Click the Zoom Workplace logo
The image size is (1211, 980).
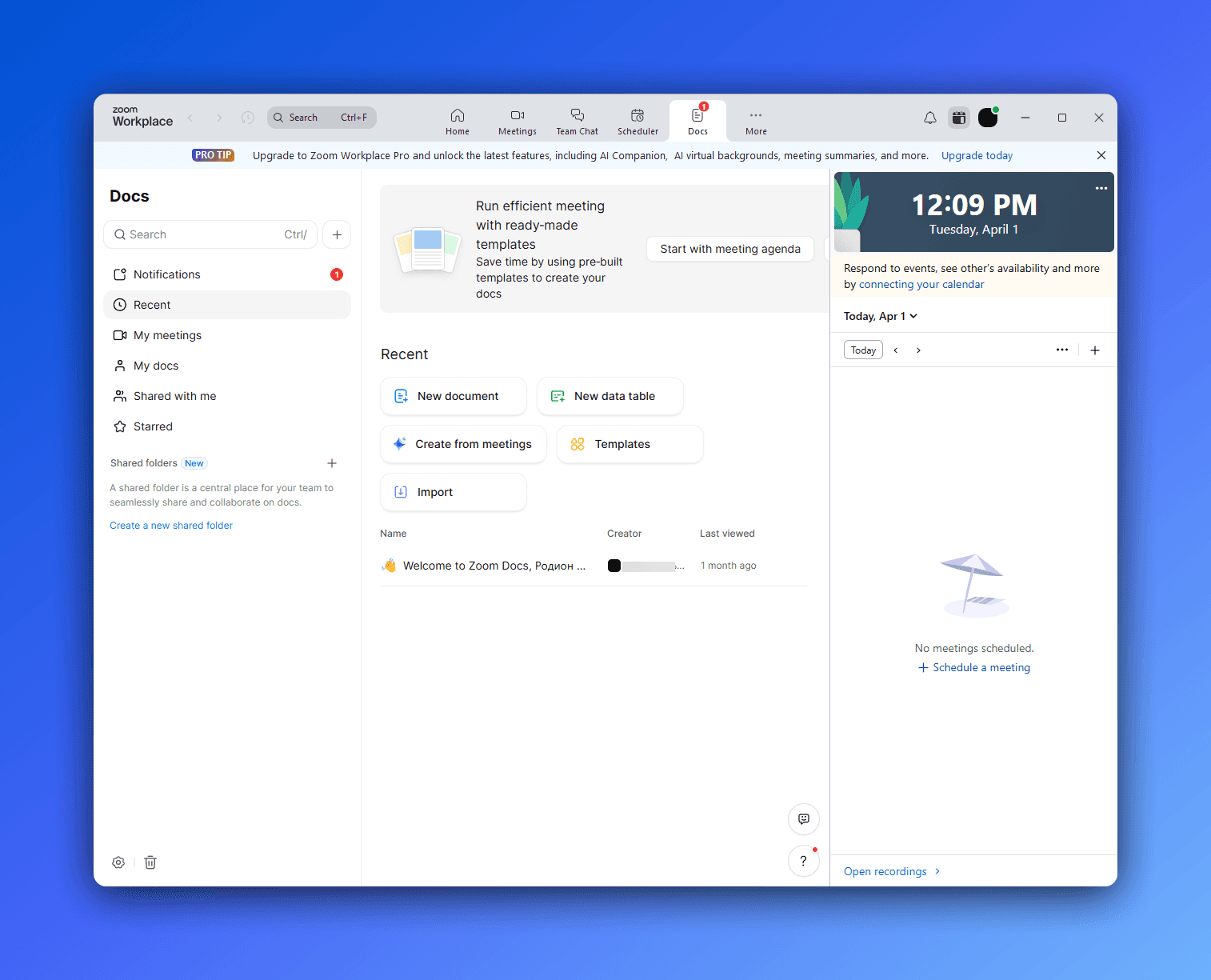click(142, 117)
